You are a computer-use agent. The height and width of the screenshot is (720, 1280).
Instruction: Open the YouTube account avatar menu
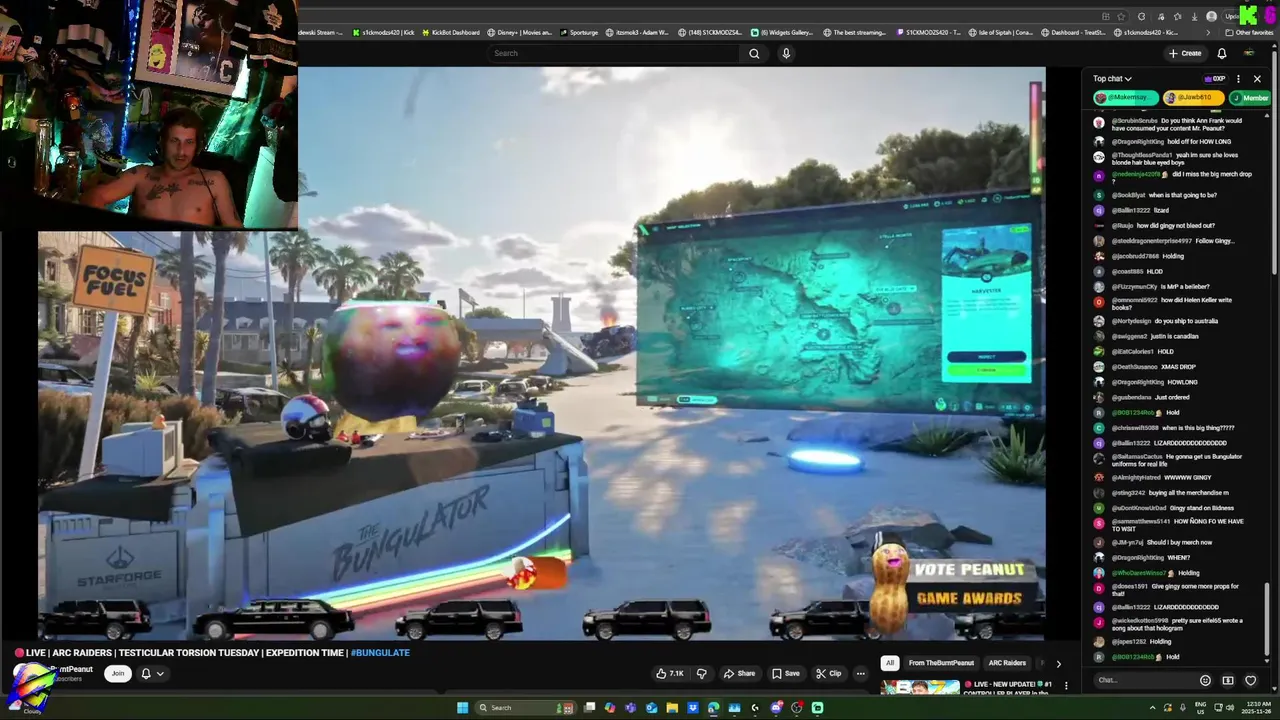(1249, 53)
